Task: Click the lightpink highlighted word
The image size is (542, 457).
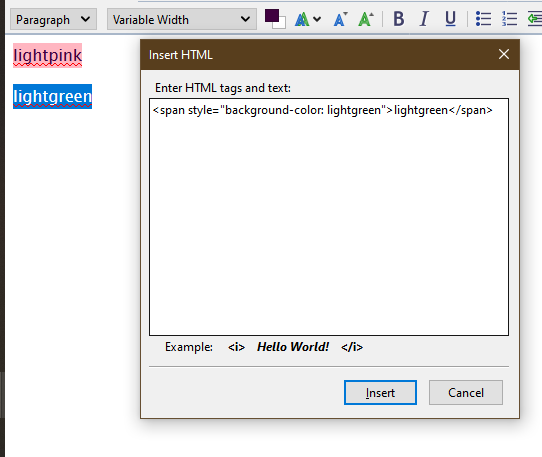Action: click(47, 56)
